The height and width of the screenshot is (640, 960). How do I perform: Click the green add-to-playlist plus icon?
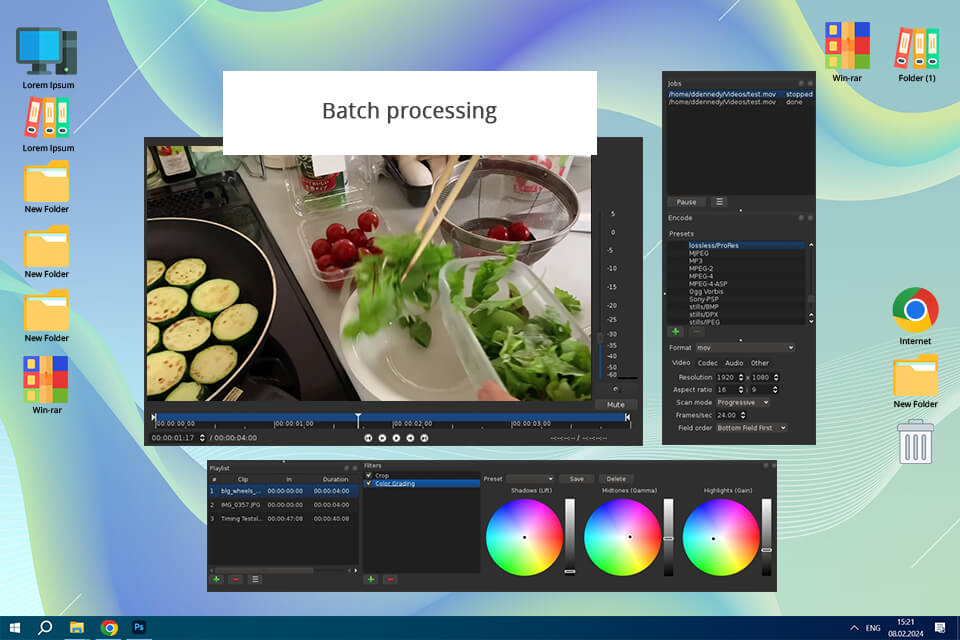216,579
